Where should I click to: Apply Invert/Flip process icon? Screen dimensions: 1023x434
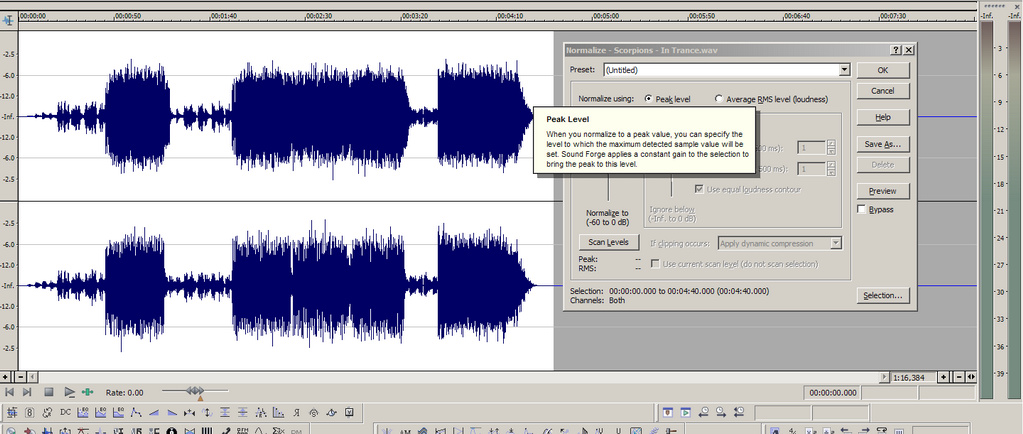(x=207, y=412)
